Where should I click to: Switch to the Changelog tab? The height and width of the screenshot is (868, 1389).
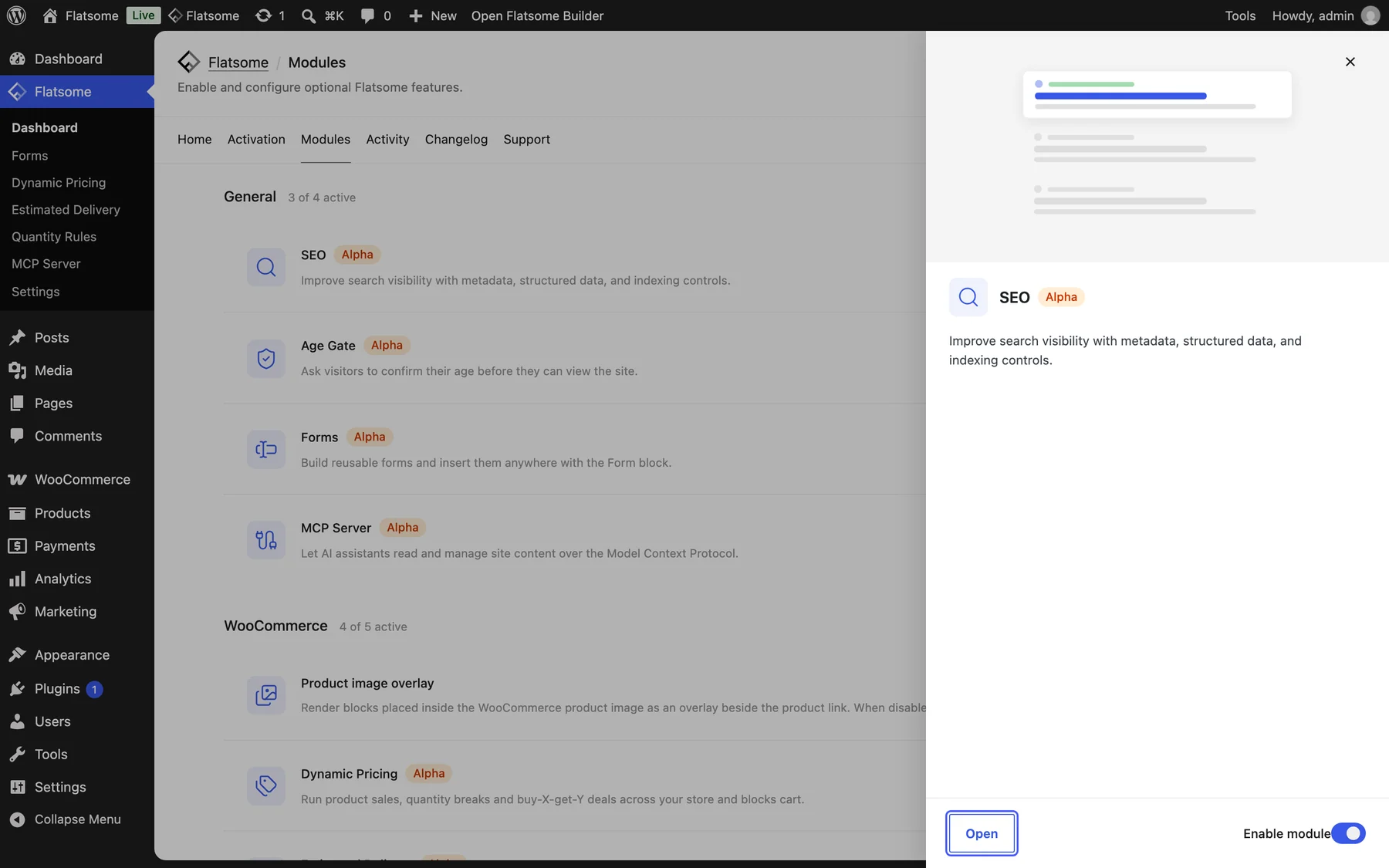[x=456, y=139]
